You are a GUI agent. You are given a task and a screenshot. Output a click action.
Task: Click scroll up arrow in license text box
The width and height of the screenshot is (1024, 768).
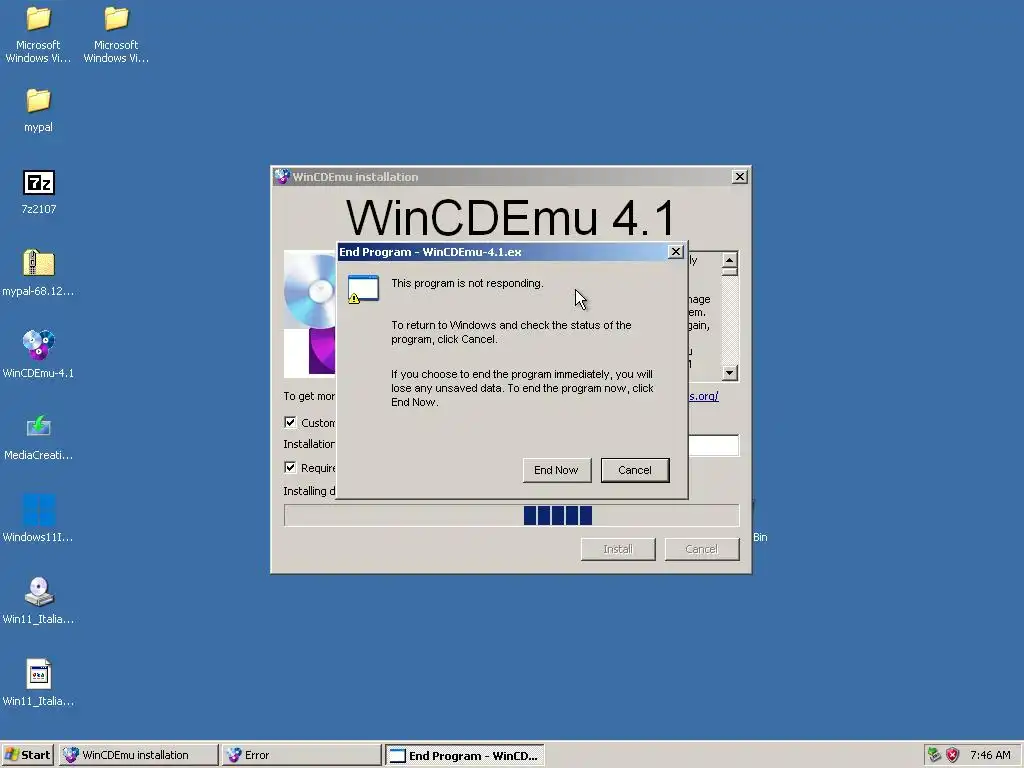tap(729, 260)
